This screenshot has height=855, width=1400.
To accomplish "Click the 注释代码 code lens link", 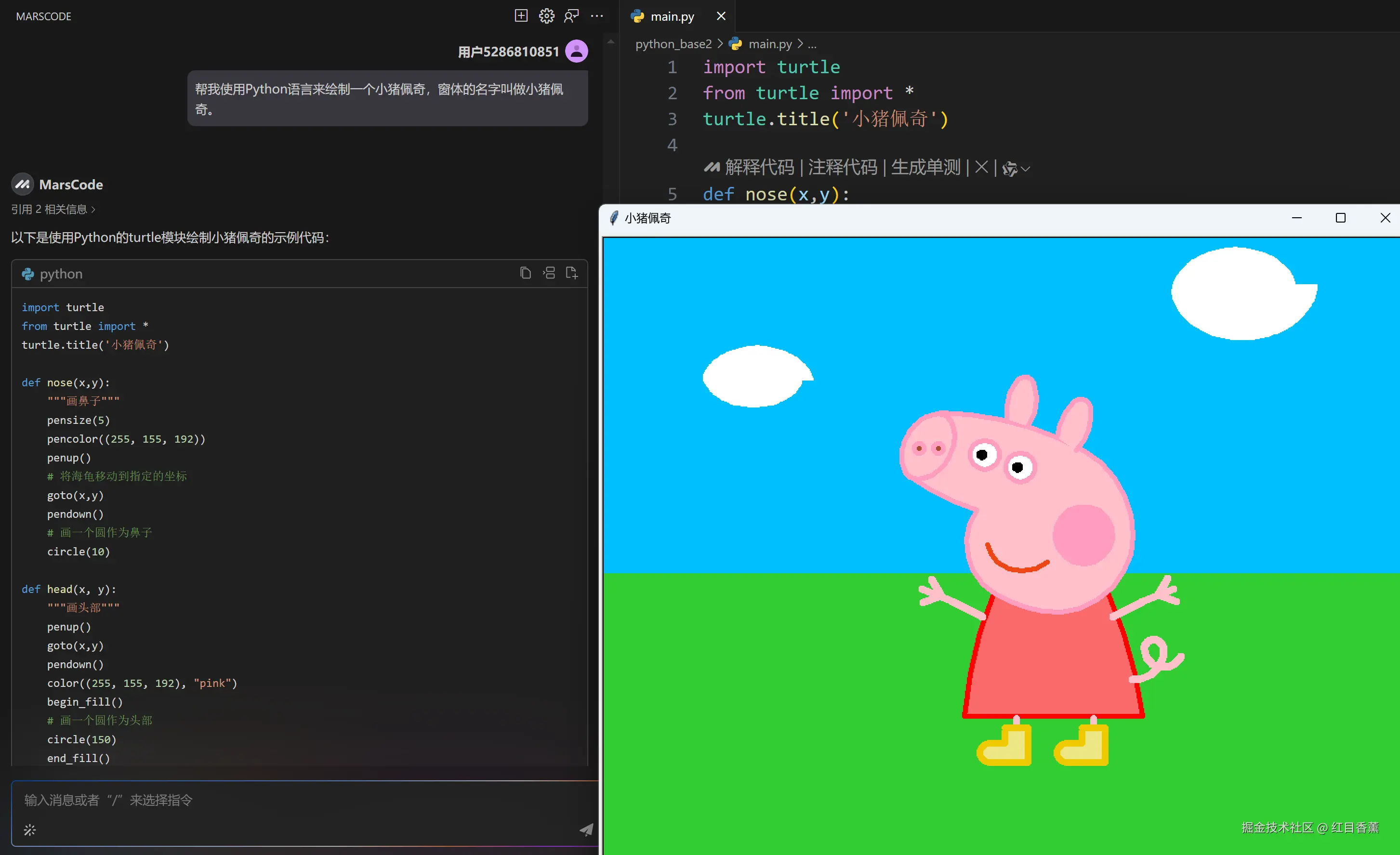I will (x=842, y=168).
